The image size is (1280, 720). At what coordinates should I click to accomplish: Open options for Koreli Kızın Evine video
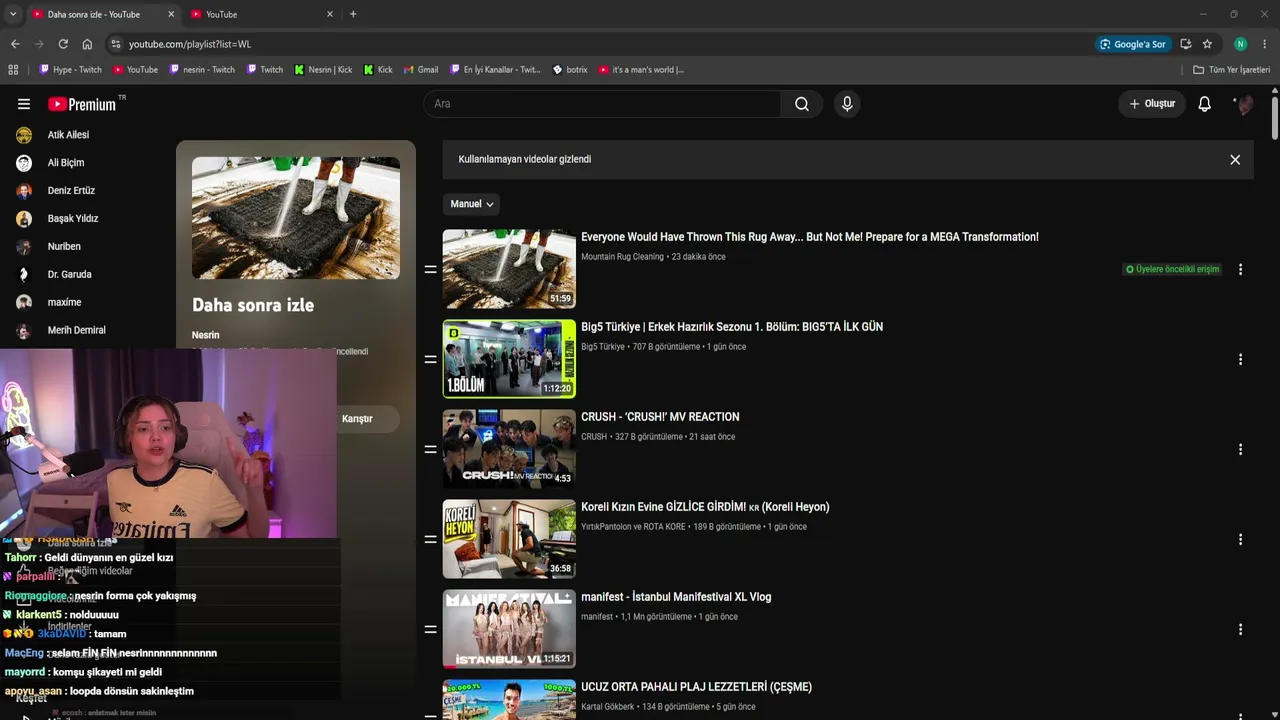[1240, 539]
